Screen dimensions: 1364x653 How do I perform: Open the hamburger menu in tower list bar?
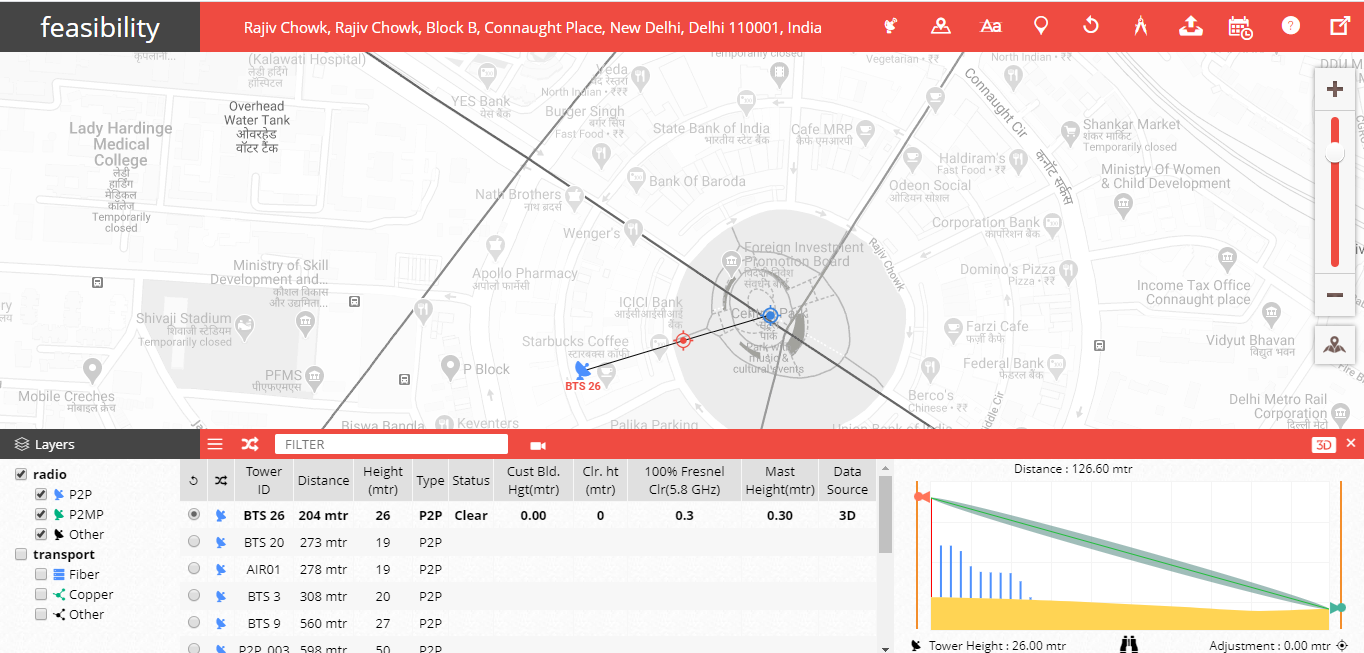coord(215,444)
